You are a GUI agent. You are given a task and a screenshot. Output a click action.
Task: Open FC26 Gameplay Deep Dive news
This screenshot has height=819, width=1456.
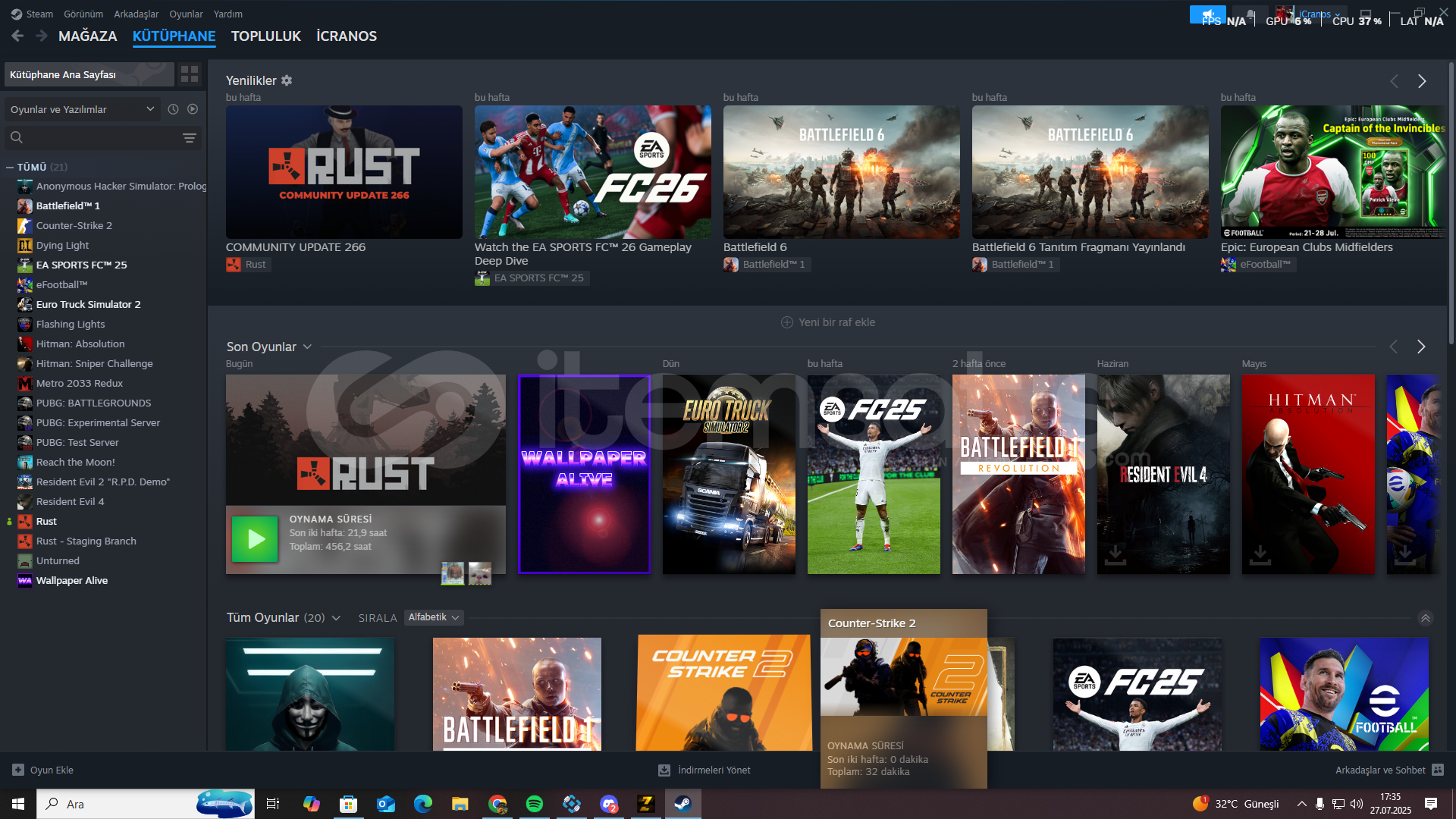(593, 172)
